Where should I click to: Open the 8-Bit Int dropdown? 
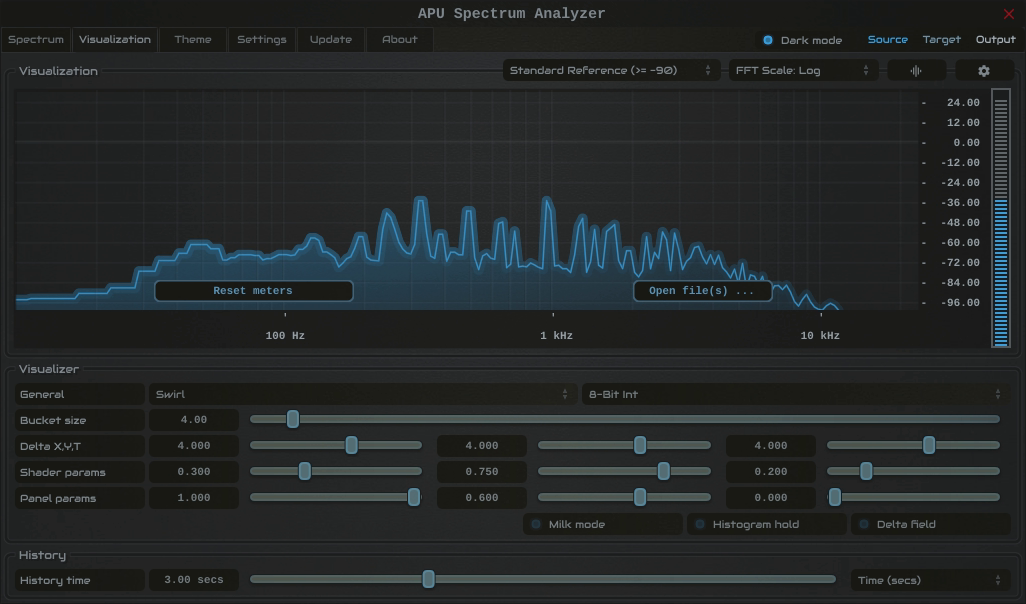click(795, 395)
